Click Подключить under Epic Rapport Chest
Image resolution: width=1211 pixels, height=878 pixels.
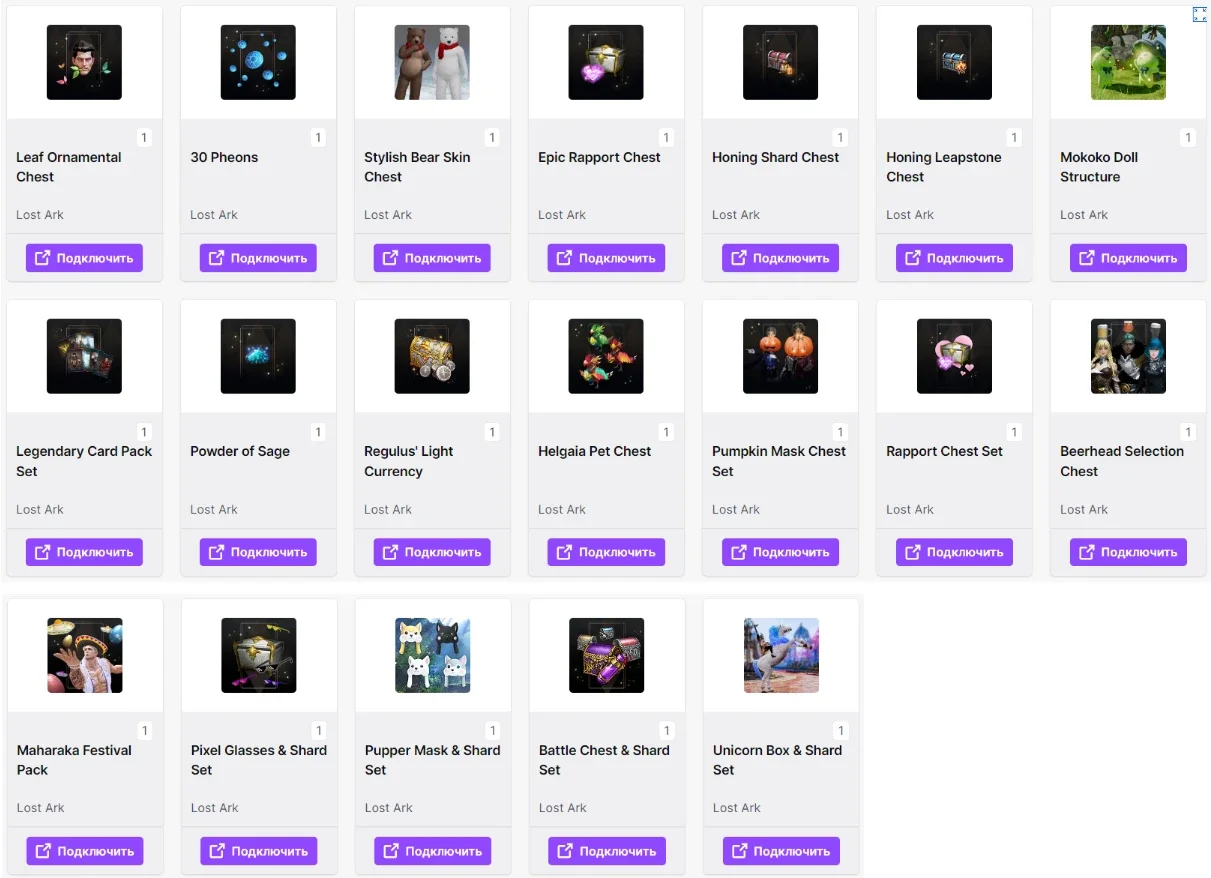click(606, 258)
